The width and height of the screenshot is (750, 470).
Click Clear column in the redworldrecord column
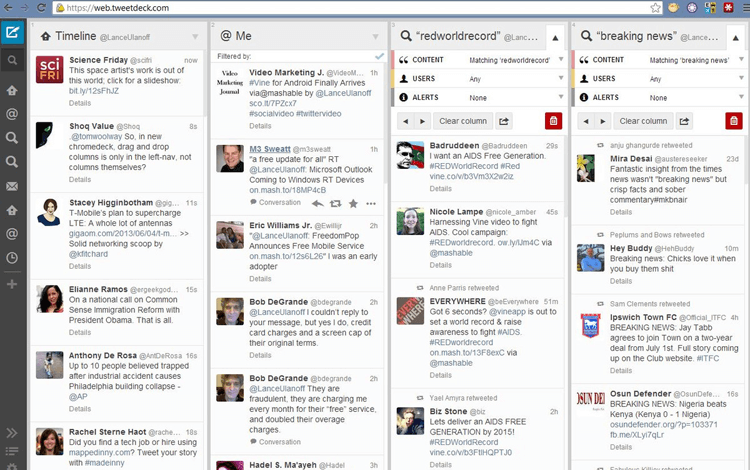click(x=463, y=121)
